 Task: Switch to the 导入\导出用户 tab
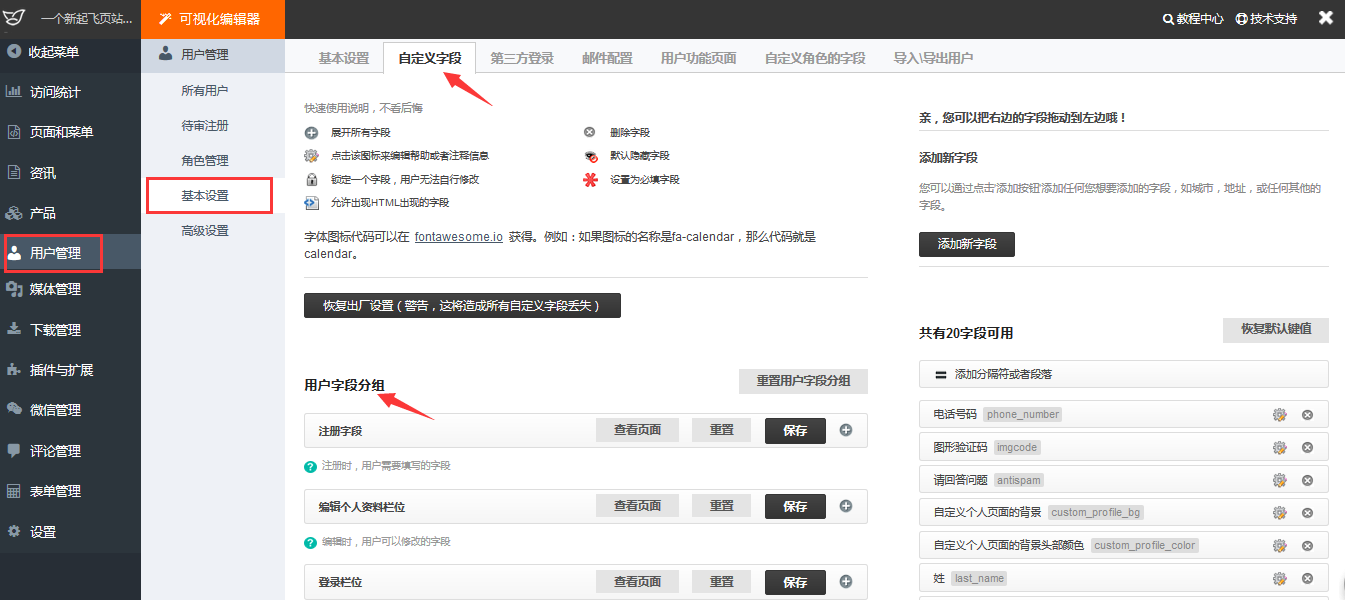pos(933,58)
